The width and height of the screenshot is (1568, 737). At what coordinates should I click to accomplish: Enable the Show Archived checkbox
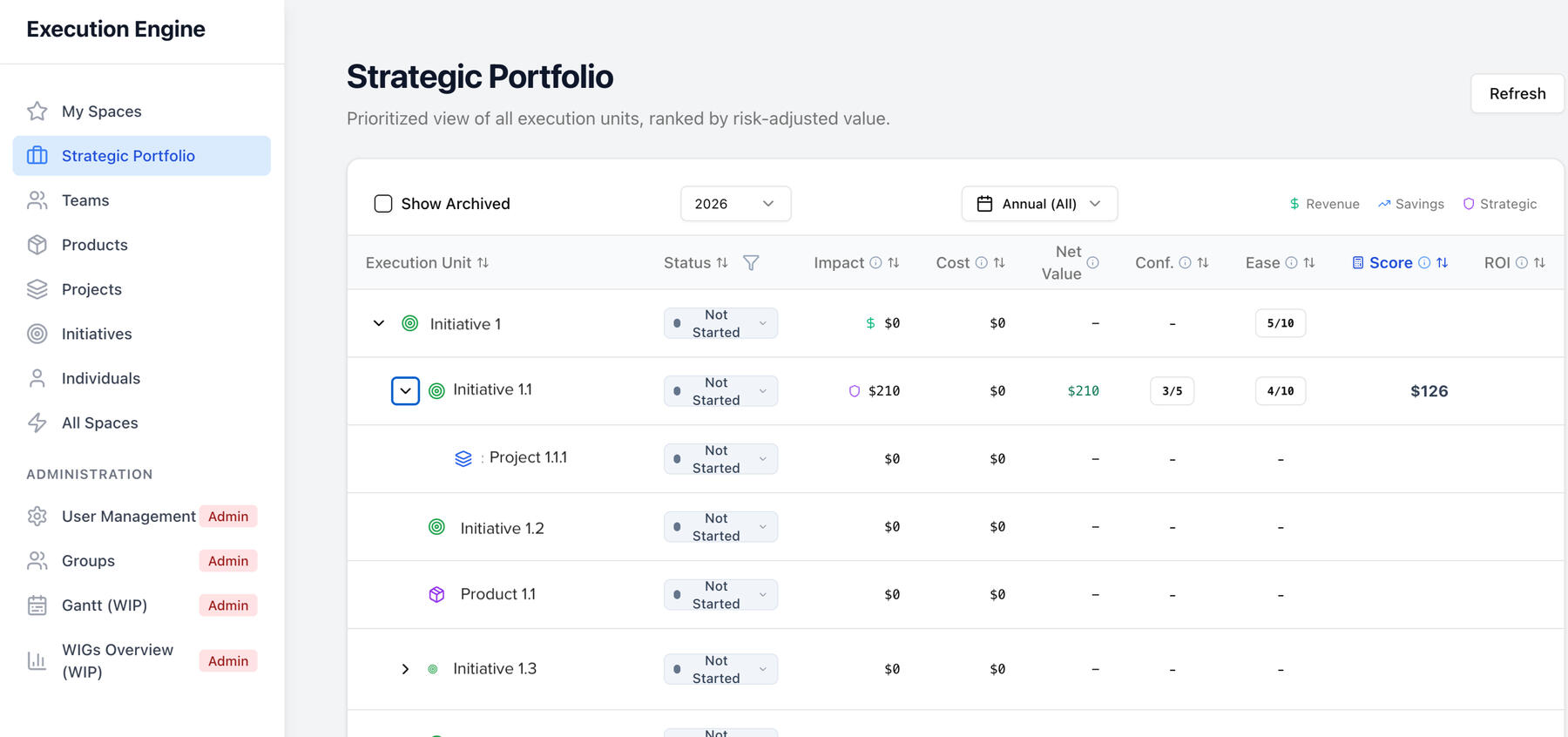pos(383,204)
